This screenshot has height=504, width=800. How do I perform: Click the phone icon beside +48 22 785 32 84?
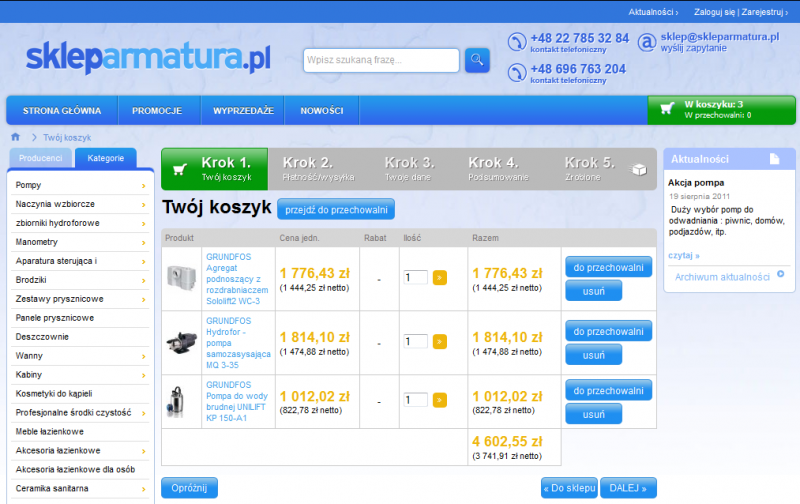click(516, 42)
